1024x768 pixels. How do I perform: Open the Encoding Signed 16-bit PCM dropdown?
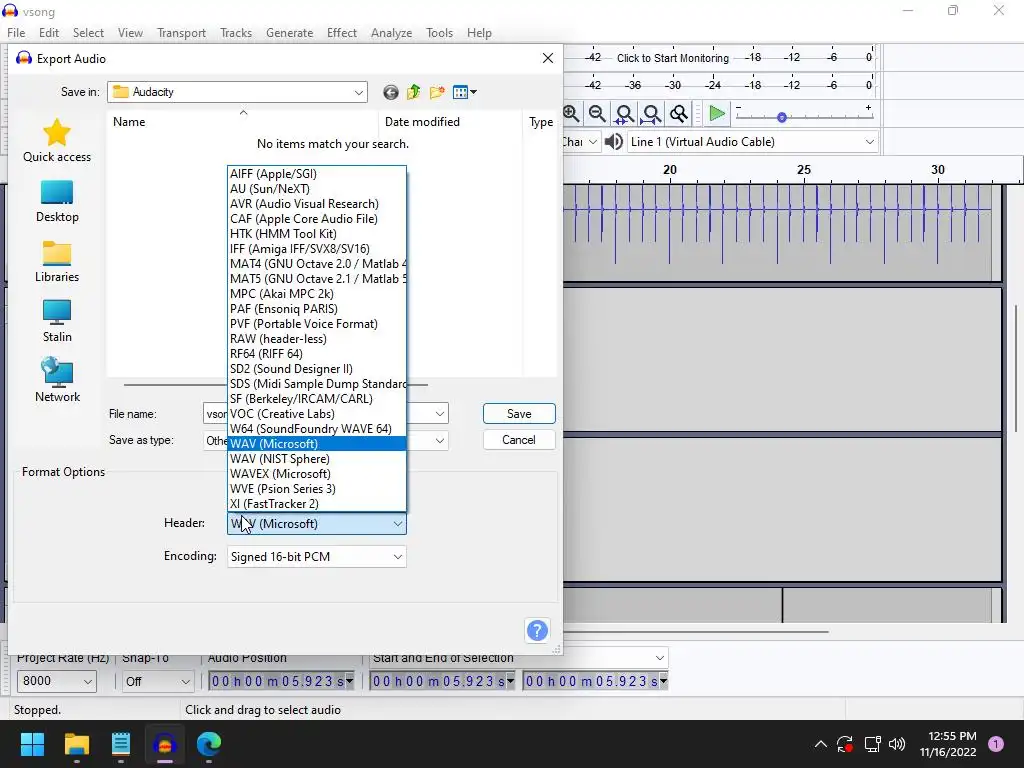(317, 557)
